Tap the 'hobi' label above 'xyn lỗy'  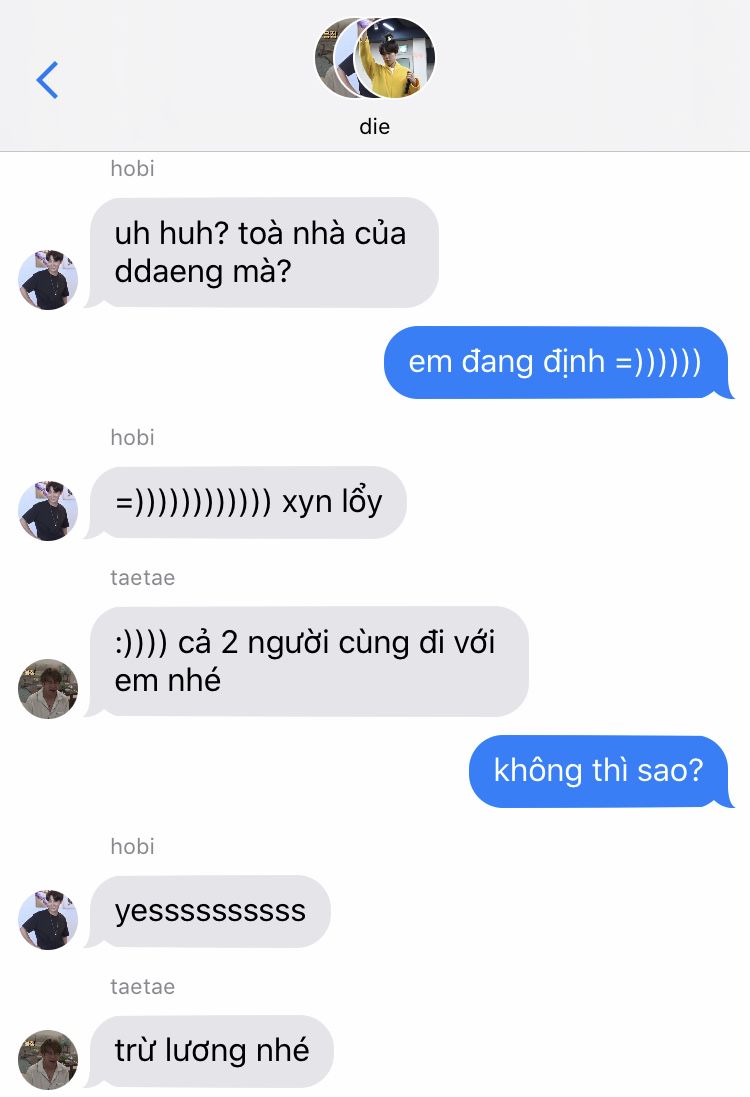[132, 438]
